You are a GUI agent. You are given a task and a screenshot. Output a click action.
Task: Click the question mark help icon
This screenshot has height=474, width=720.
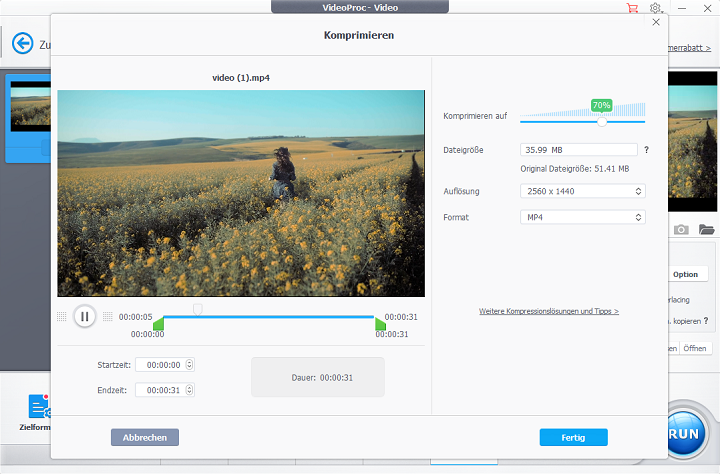click(x=647, y=150)
